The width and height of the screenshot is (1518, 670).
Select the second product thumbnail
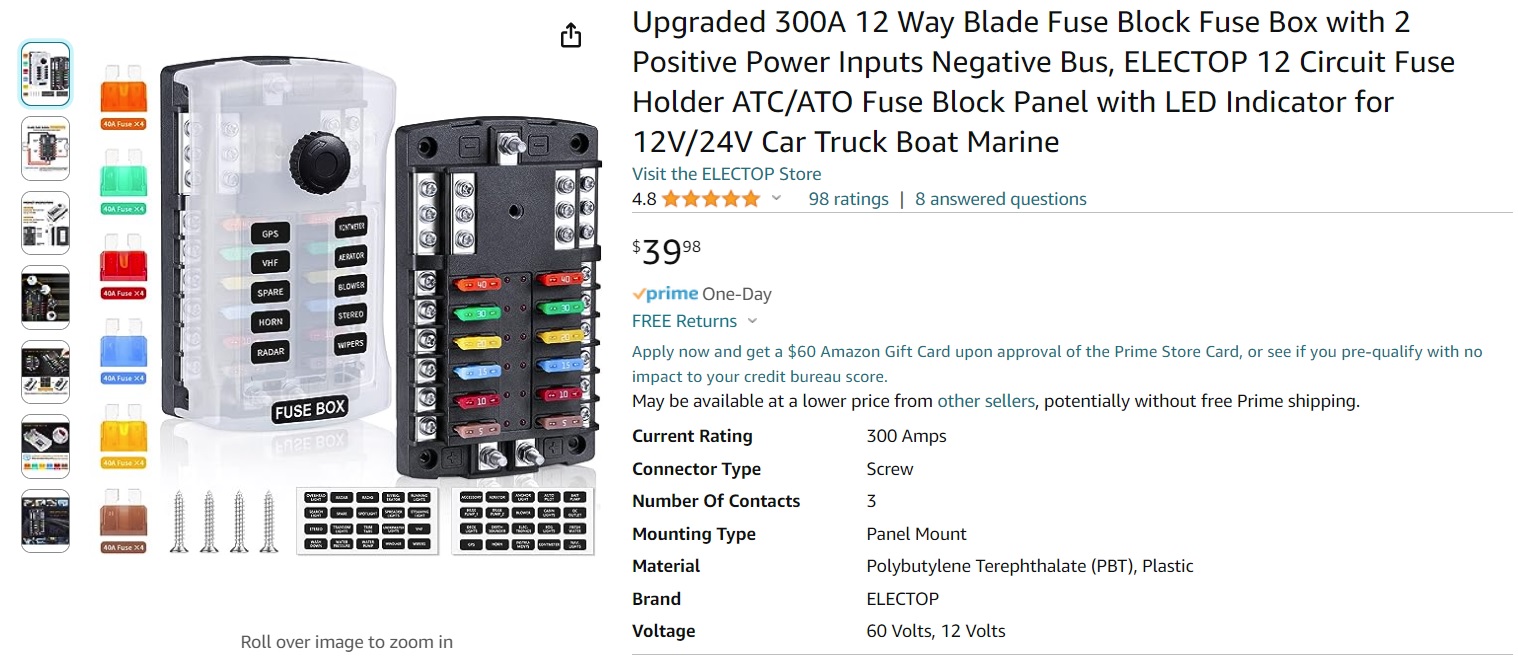tap(45, 148)
